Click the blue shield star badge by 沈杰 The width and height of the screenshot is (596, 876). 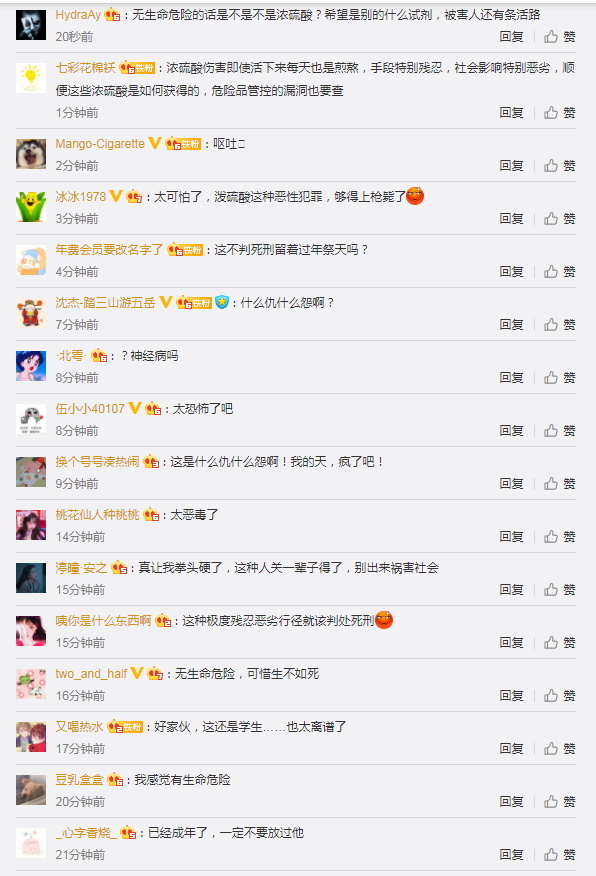(x=222, y=302)
